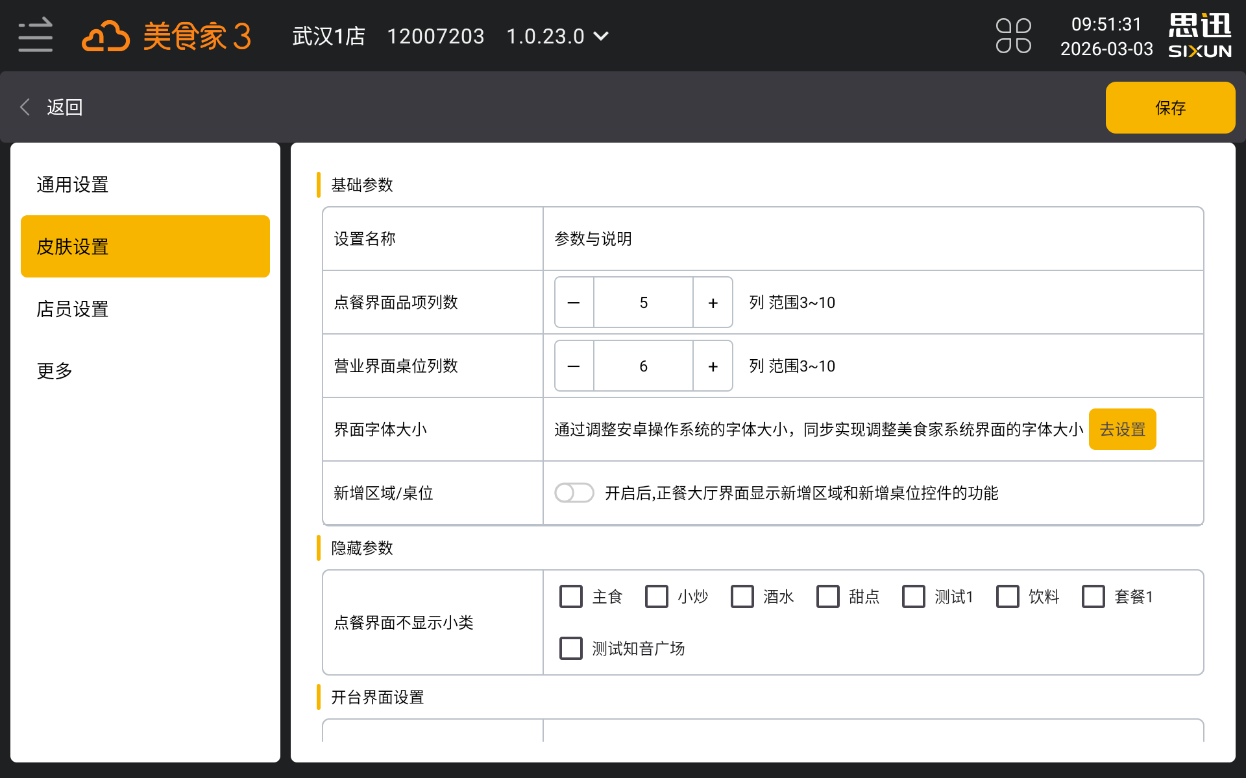Expand the version dropdown next to 1.0.23.0
Screen dimensions: 1246x778
[601, 37]
